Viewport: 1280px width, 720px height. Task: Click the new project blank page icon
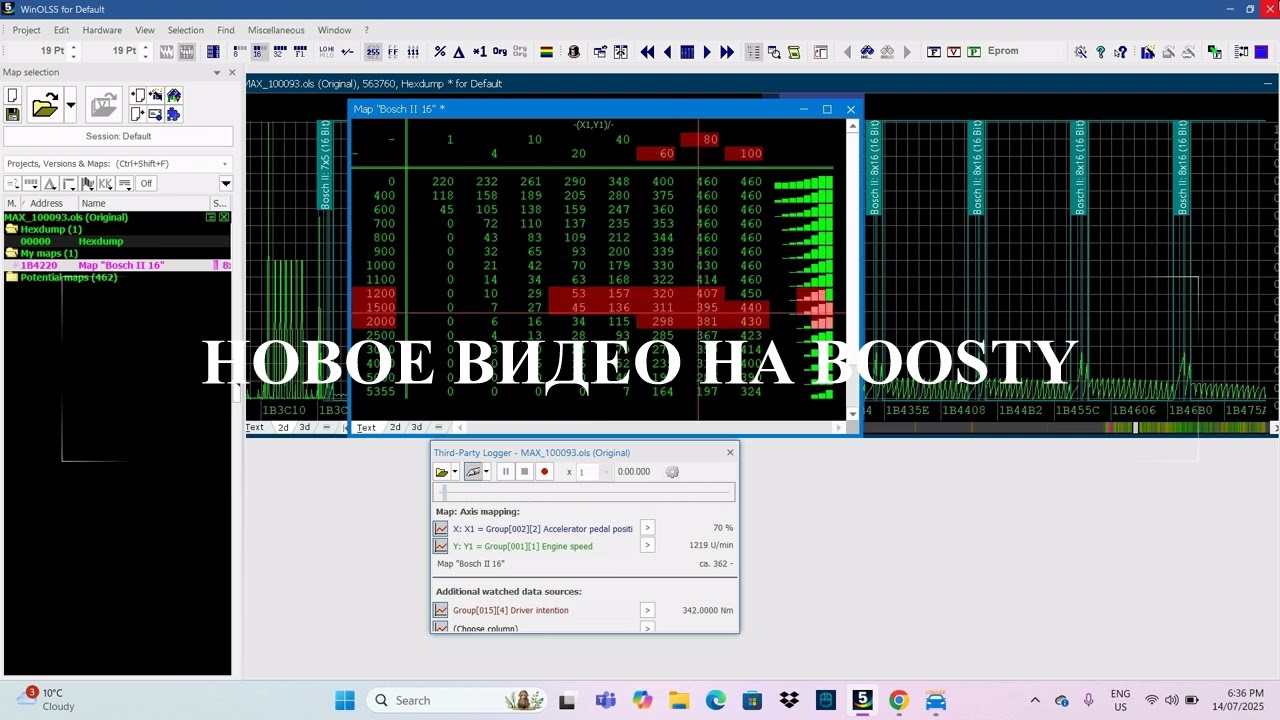click(x=12, y=96)
